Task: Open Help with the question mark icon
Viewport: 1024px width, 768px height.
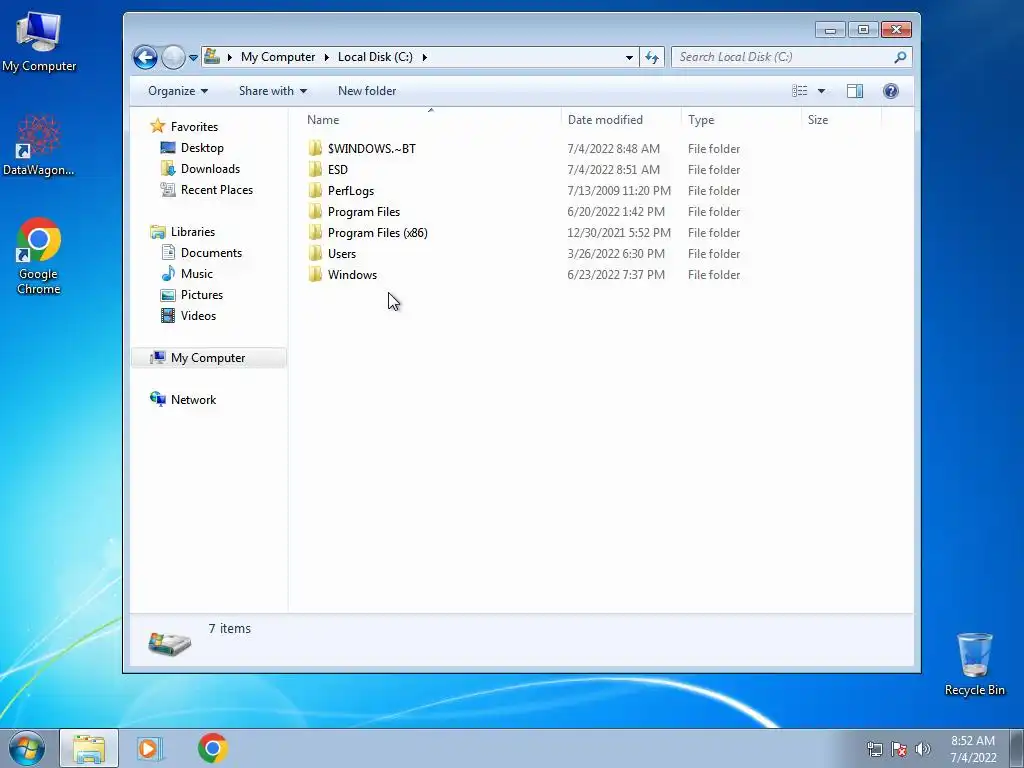Action: click(891, 91)
